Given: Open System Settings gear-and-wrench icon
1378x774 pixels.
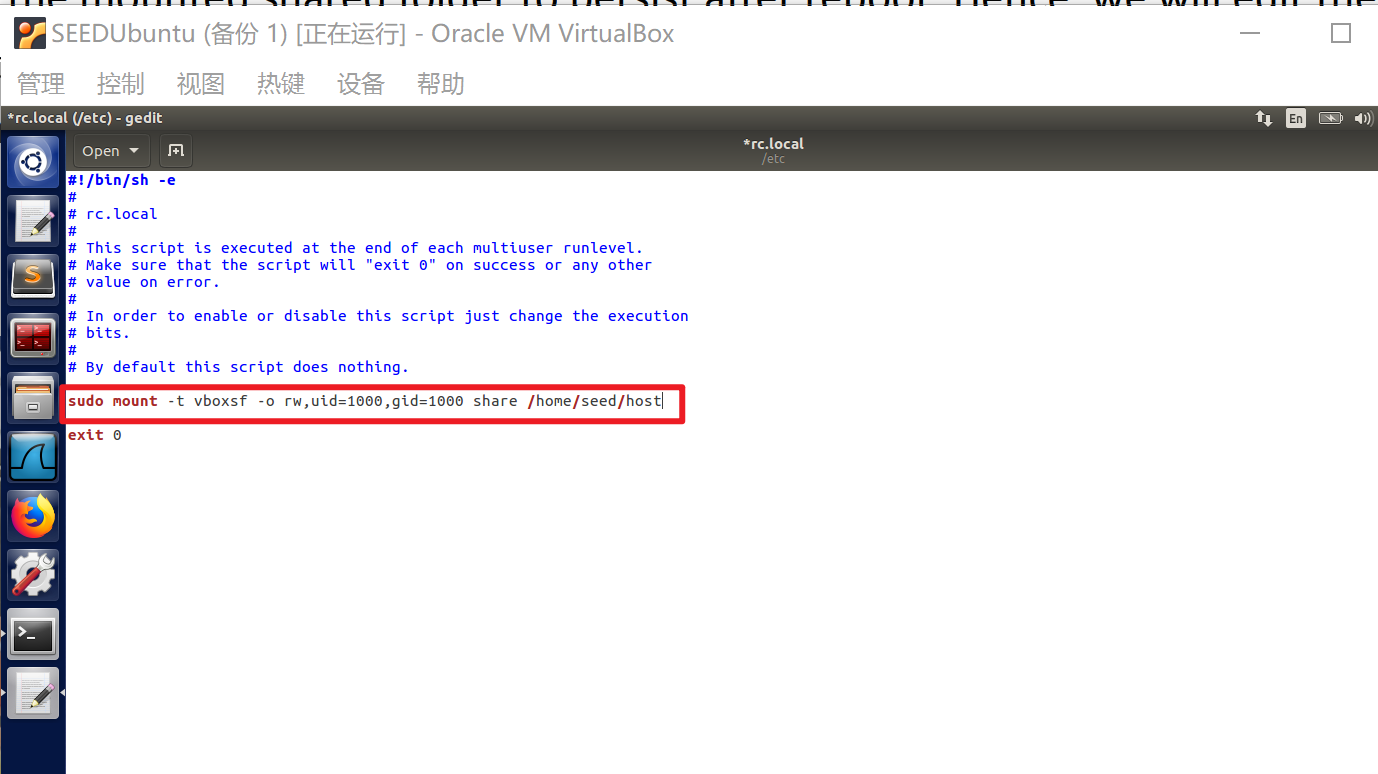Looking at the screenshot, I should (x=33, y=575).
